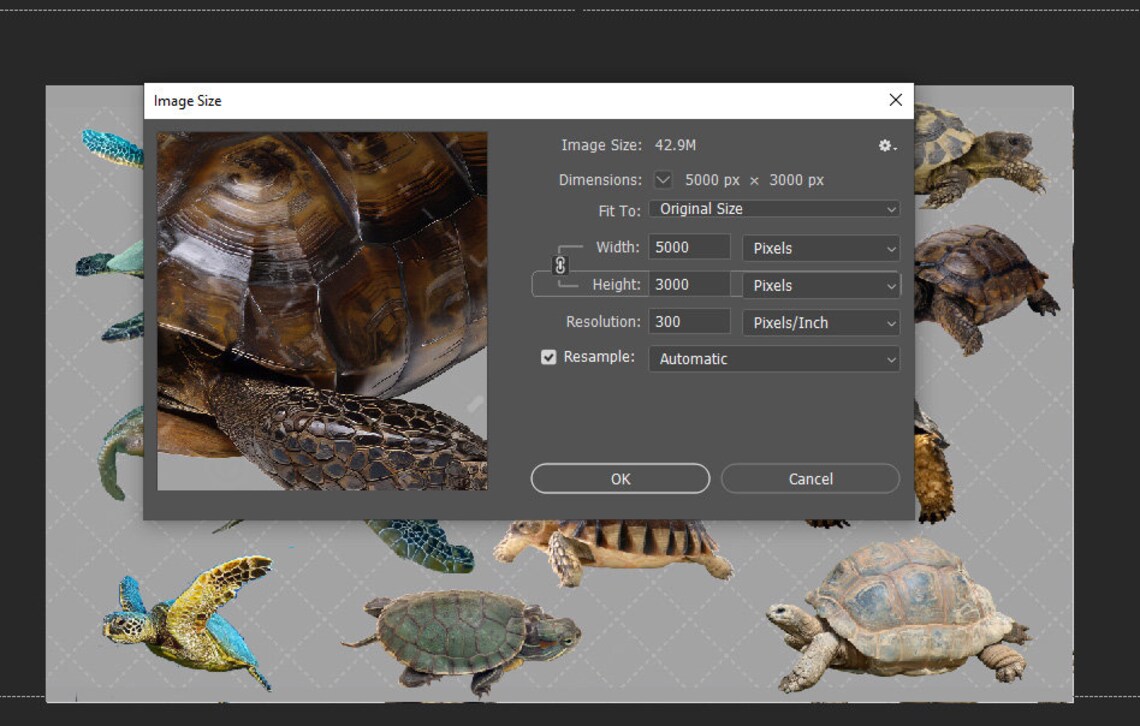Click the Width field showing 5000

click(x=689, y=247)
